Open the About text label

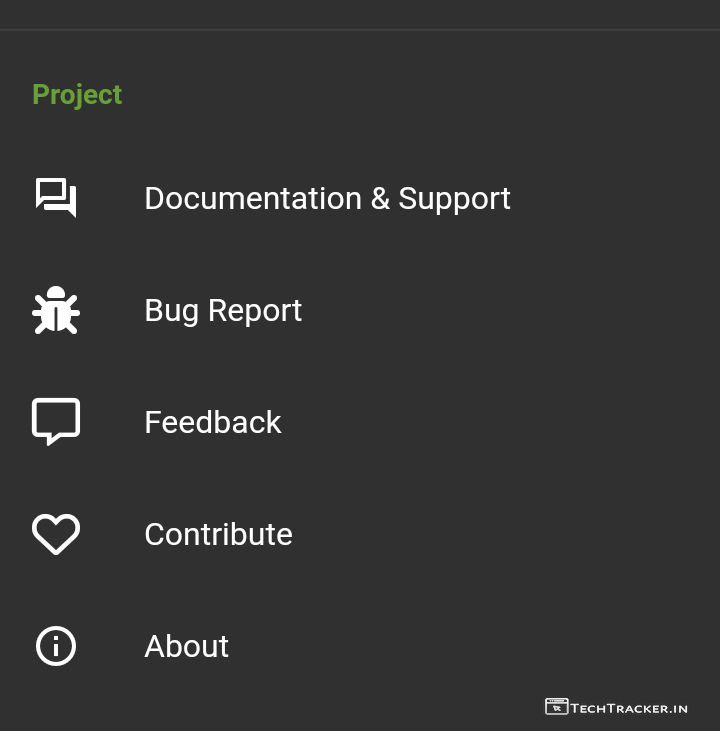[x=187, y=646]
